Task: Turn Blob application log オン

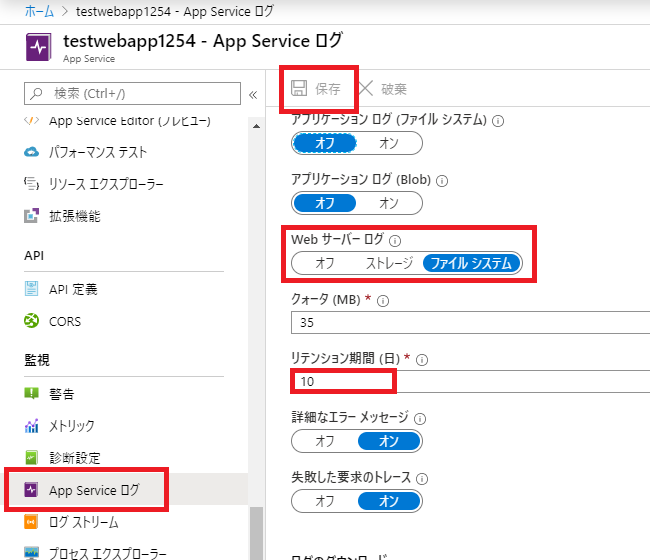Action: click(x=389, y=203)
